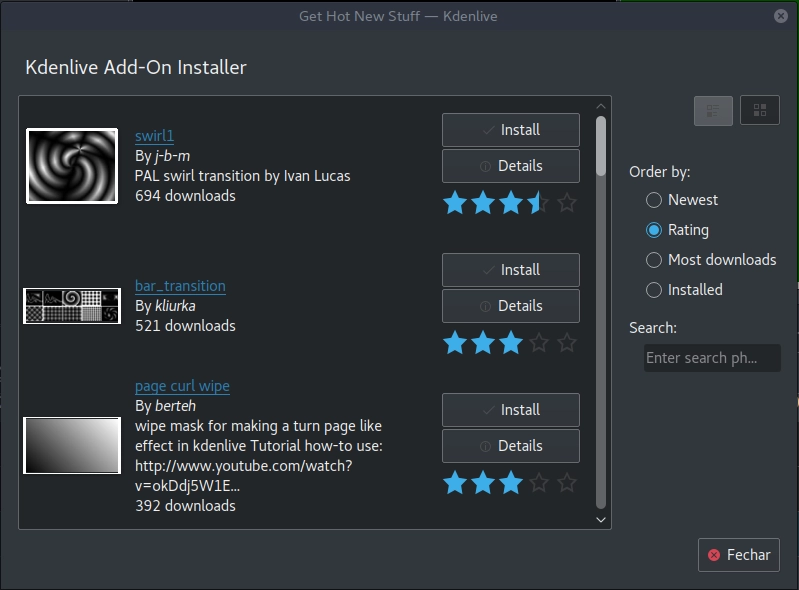The width and height of the screenshot is (799, 590).
Task: Click the '694 downloads' text
Action: click(x=185, y=196)
